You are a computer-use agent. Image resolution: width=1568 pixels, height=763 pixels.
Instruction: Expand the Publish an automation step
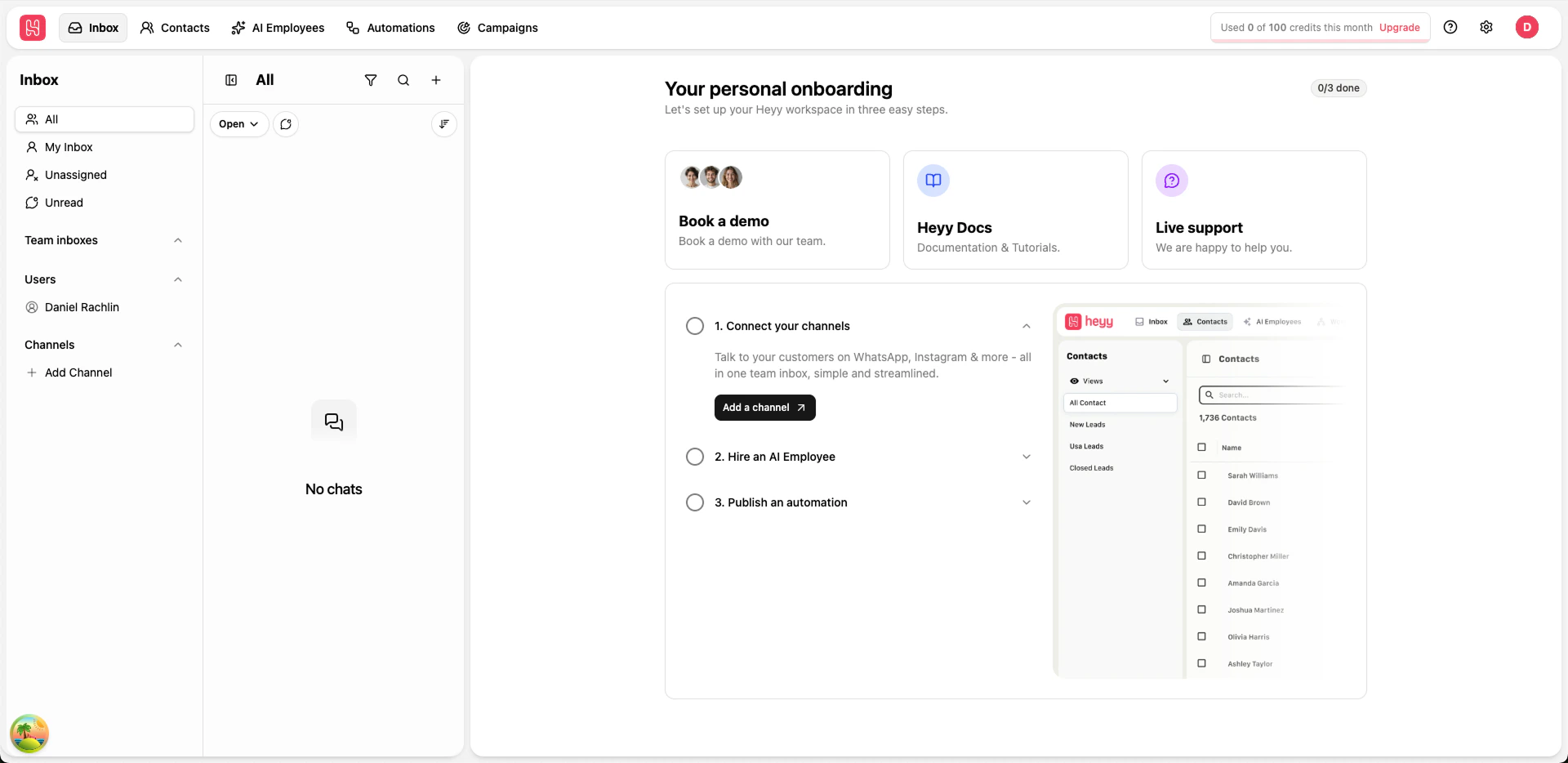coord(1027,502)
